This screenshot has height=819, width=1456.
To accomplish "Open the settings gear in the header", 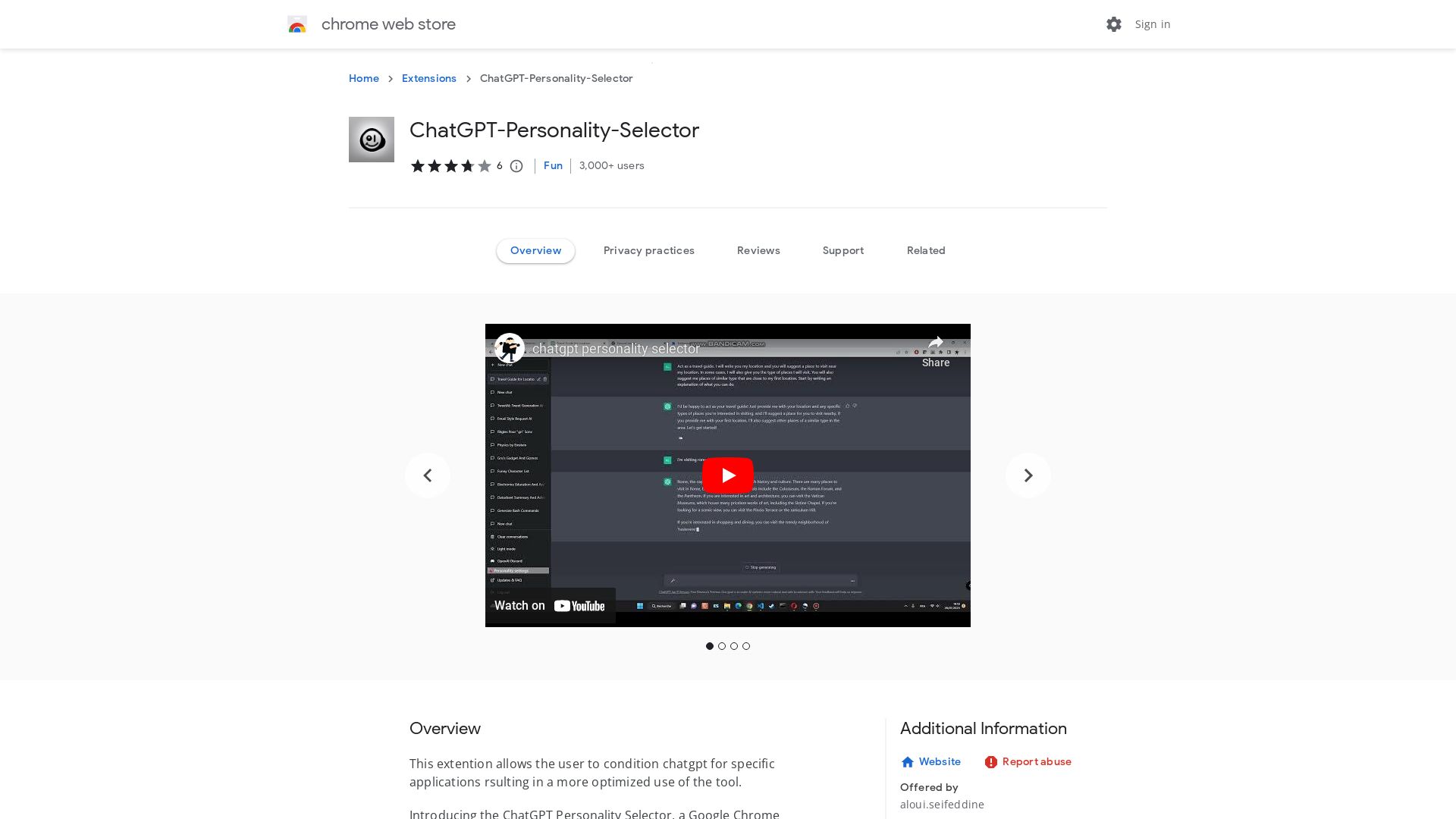I will 1113,24.
